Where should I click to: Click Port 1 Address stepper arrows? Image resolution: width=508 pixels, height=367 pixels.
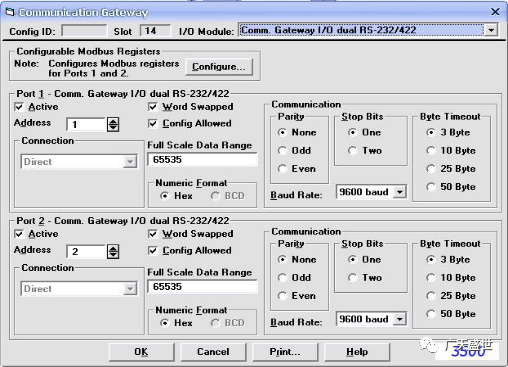pos(113,124)
